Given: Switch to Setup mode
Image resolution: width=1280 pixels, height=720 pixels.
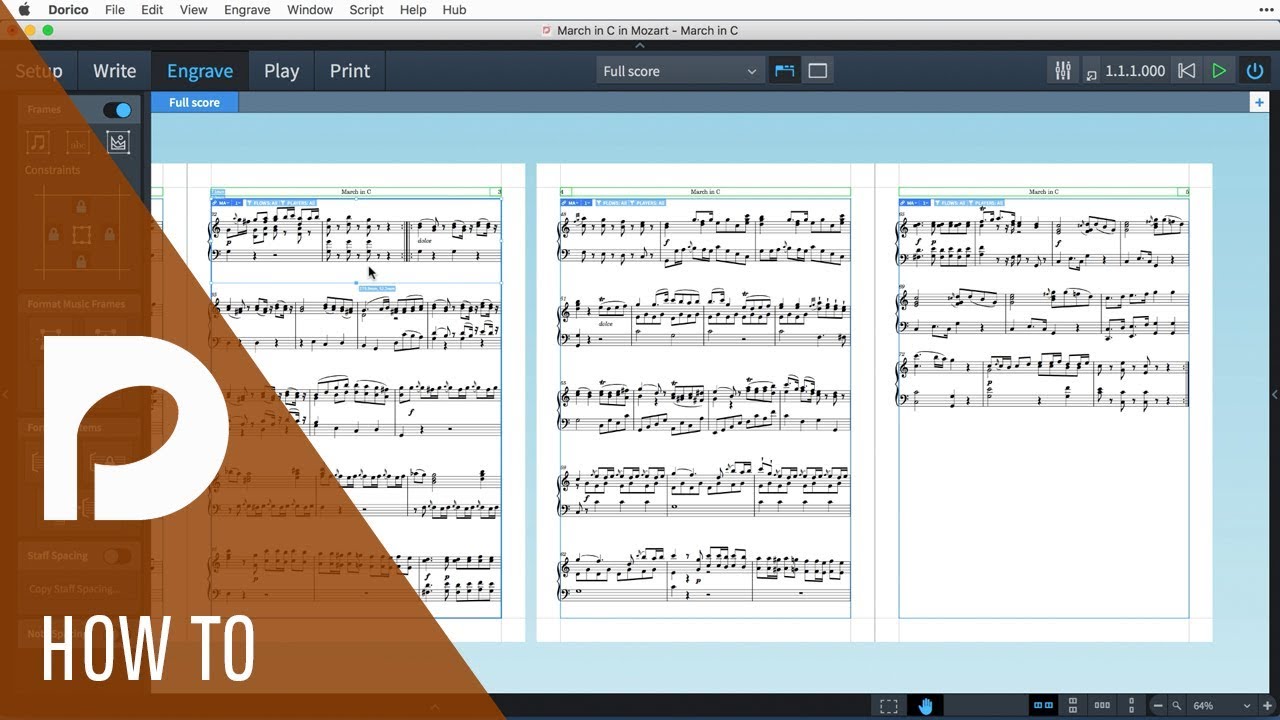Looking at the screenshot, I should [38, 71].
